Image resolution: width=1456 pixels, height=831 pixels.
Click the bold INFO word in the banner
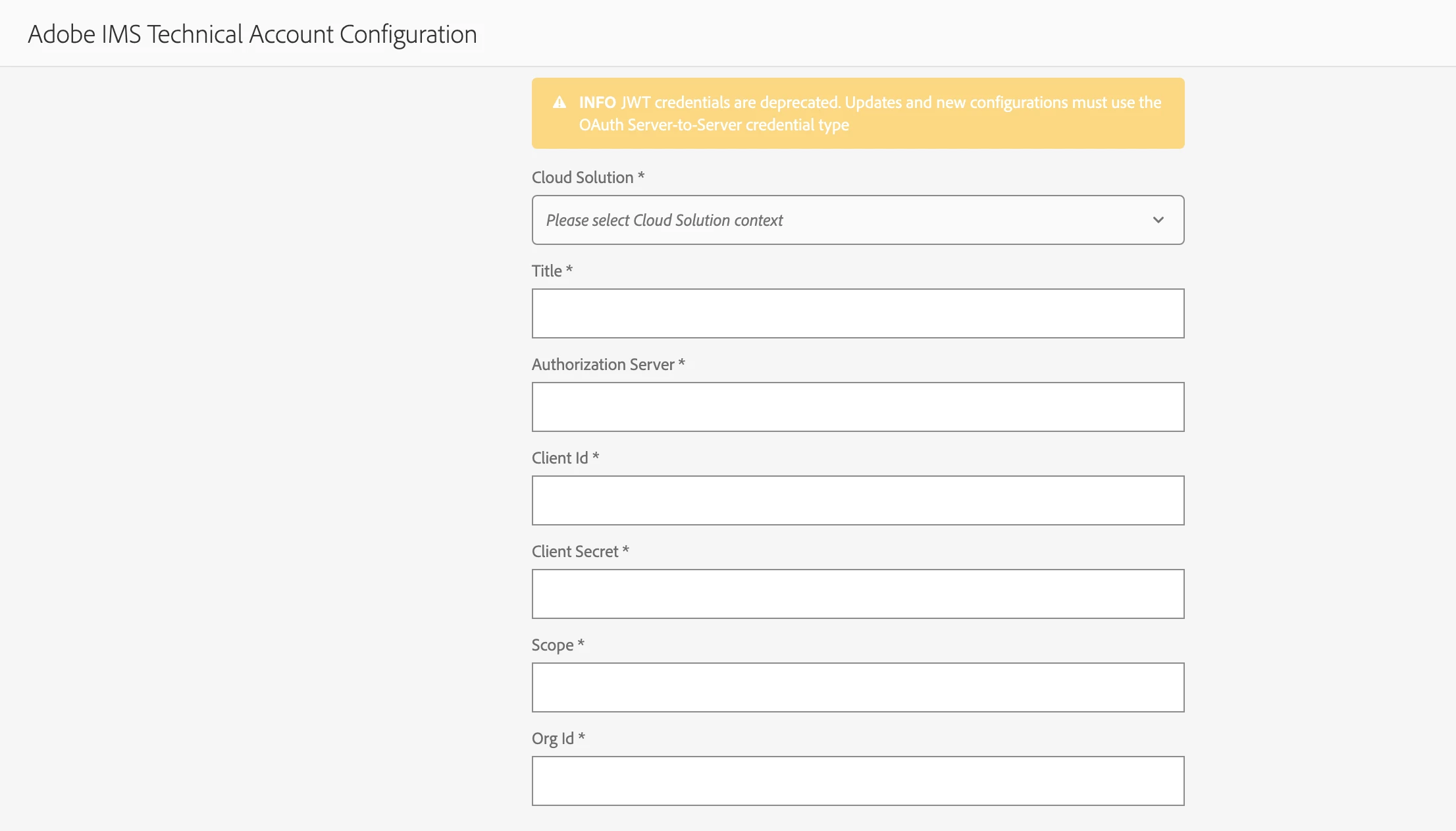click(x=597, y=103)
